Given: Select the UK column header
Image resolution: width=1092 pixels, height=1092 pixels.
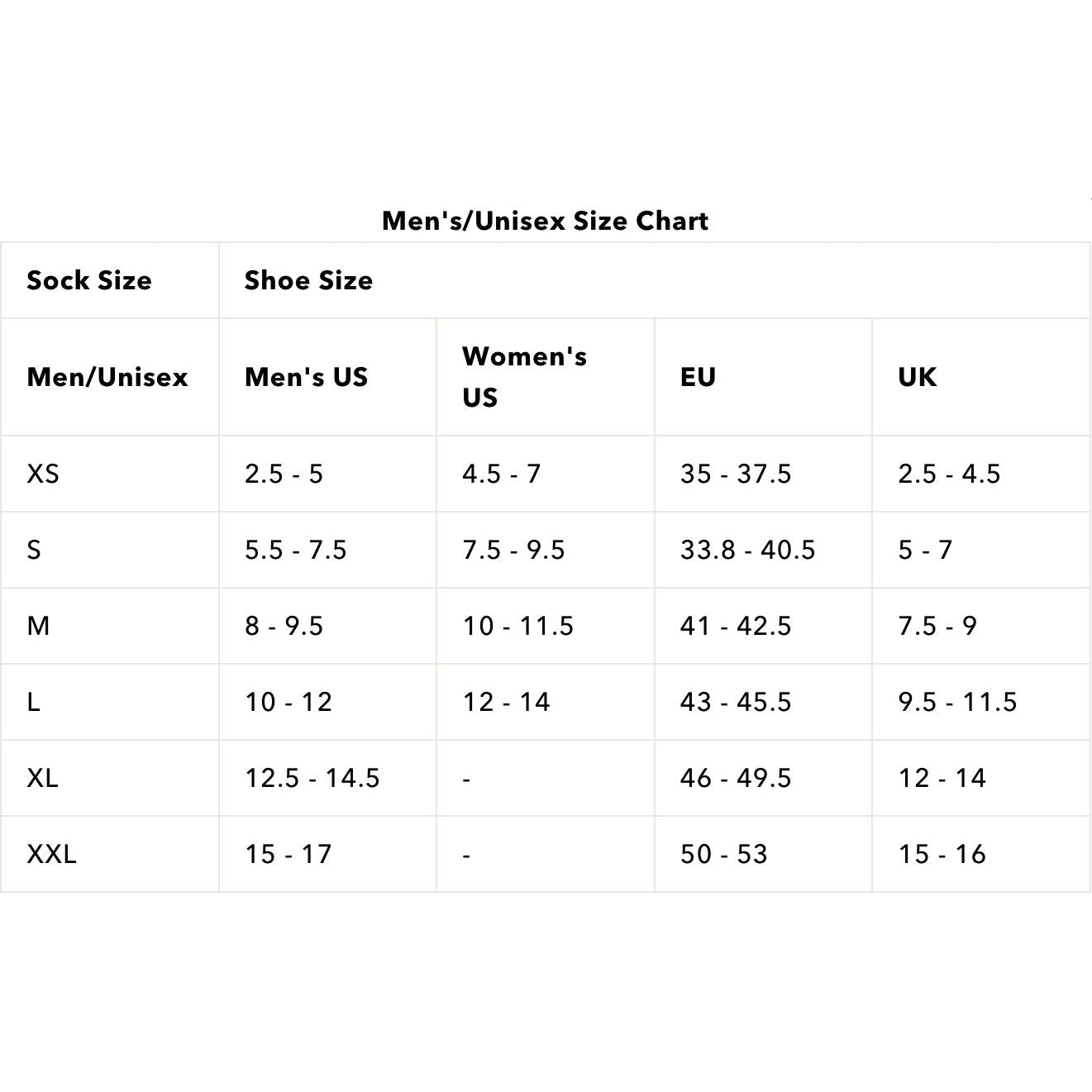Looking at the screenshot, I should click(x=917, y=377).
